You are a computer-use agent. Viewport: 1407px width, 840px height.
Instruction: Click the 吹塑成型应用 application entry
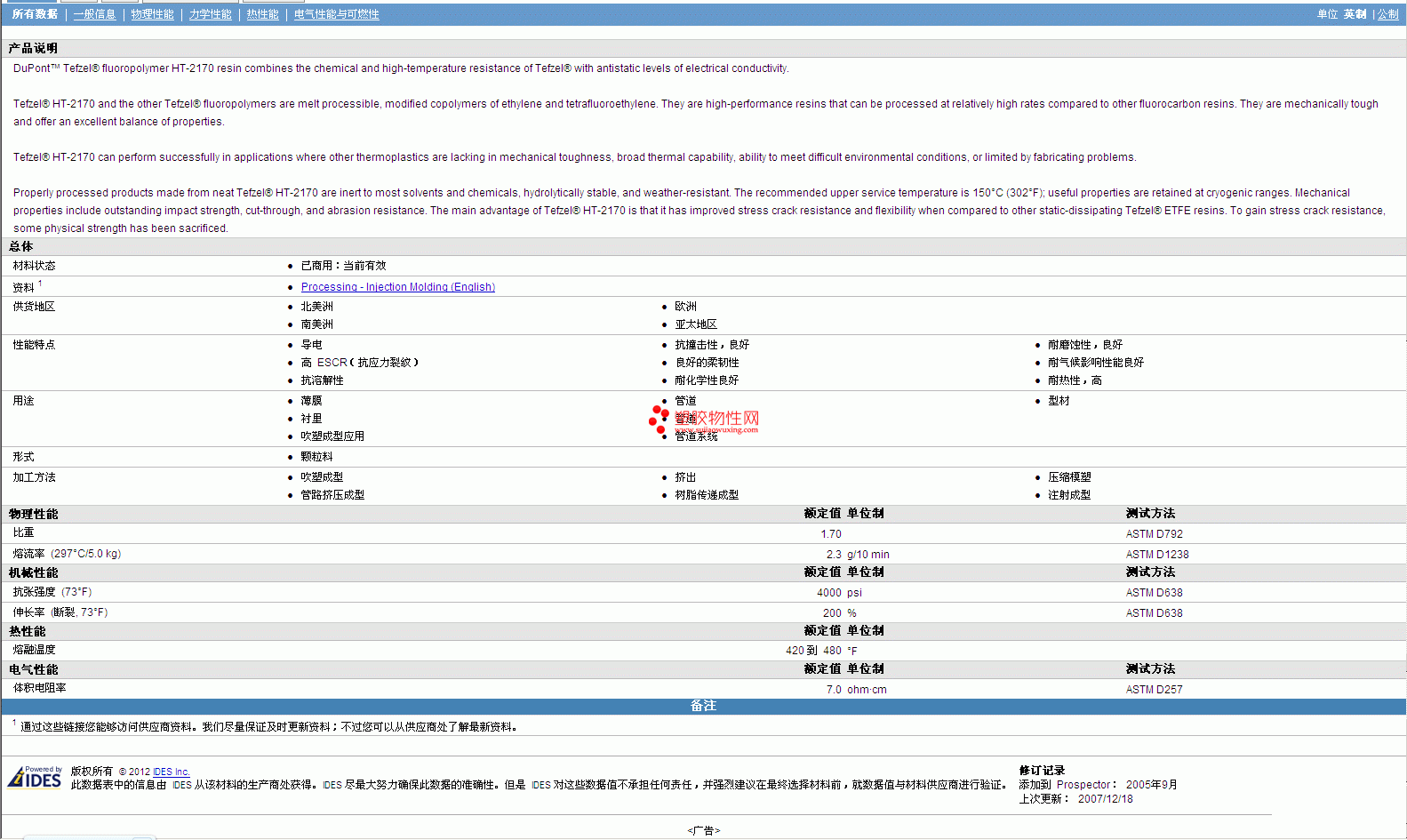click(332, 436)
